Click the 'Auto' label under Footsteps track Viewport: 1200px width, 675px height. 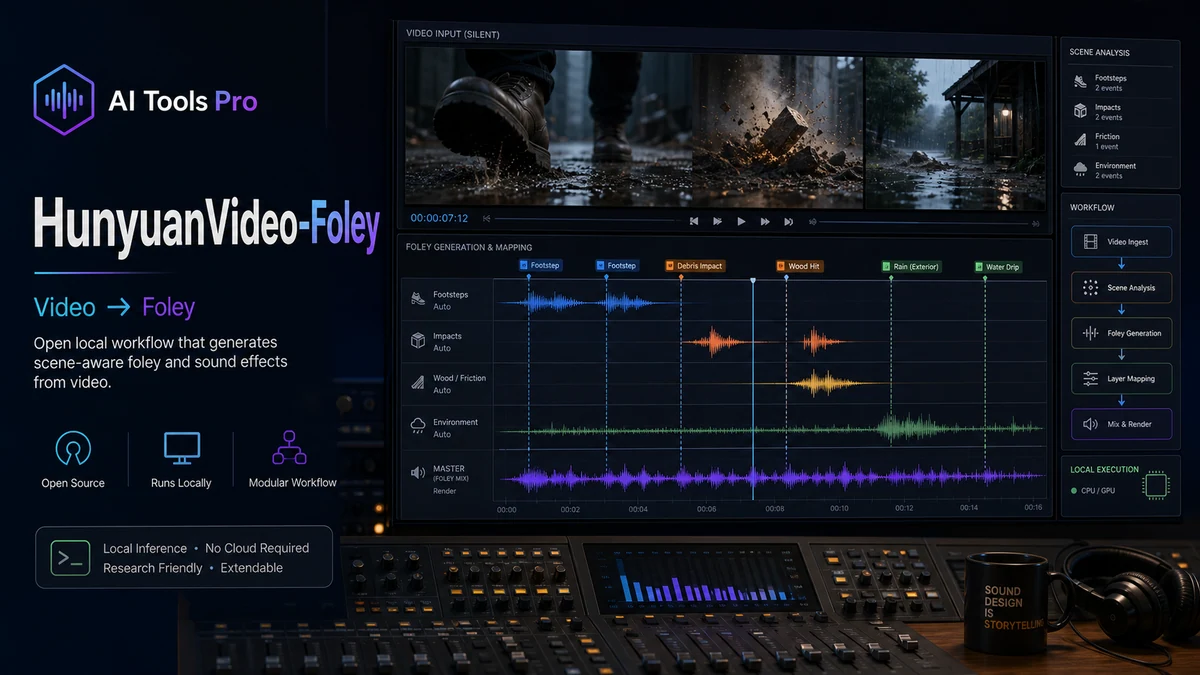coord(441,307)
